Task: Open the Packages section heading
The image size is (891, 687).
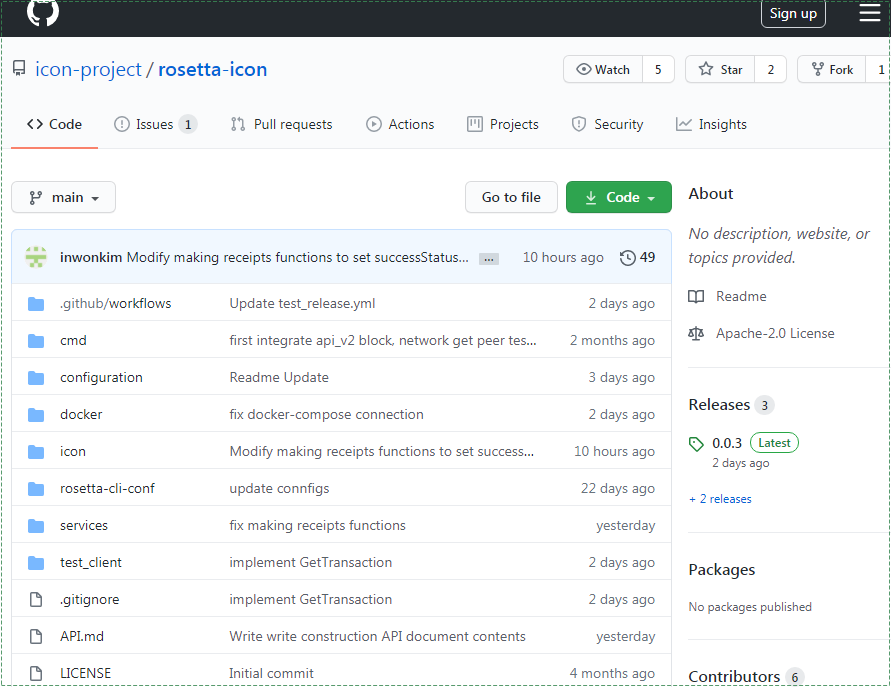Action: tap(722, 569)
